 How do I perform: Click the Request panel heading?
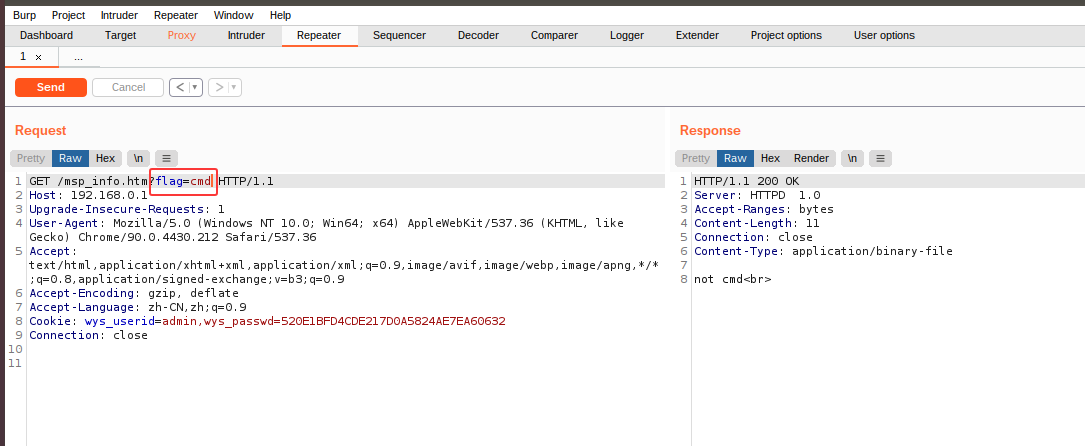point(40,131)
